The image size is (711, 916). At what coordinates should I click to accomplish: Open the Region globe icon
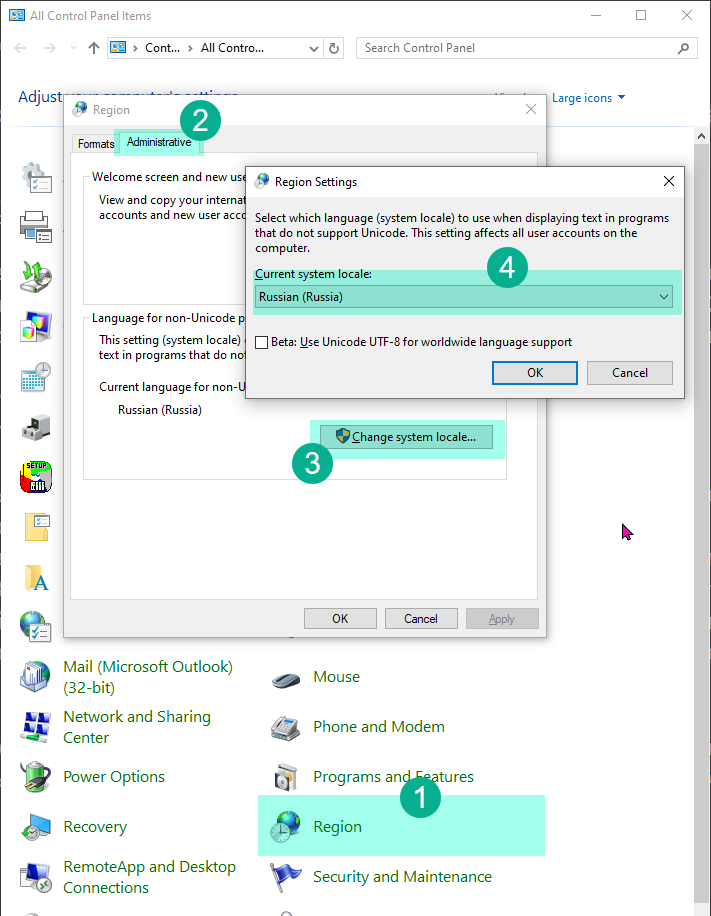point(285,826)
